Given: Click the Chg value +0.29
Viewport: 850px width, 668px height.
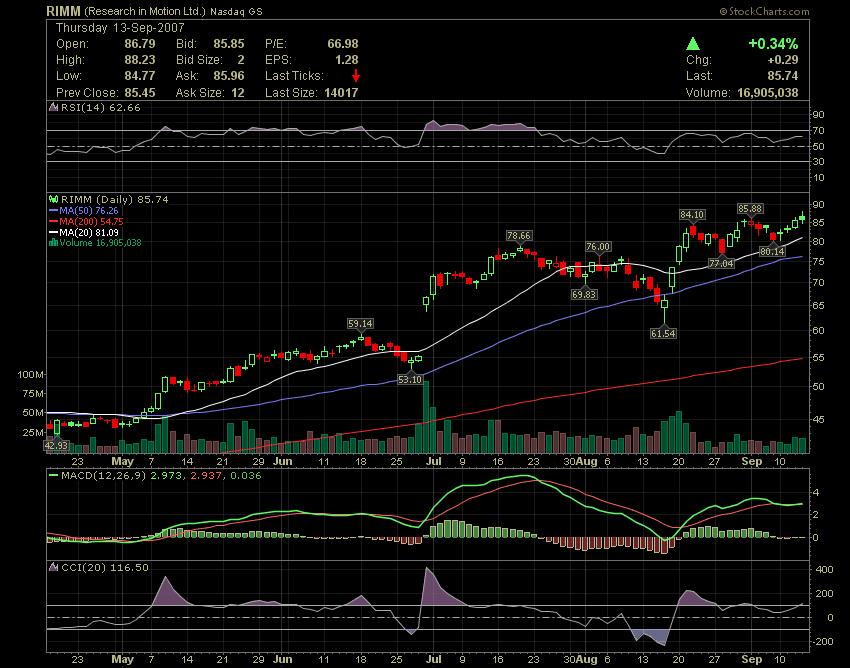Looking at the screenshot, I should click(783, 60).
